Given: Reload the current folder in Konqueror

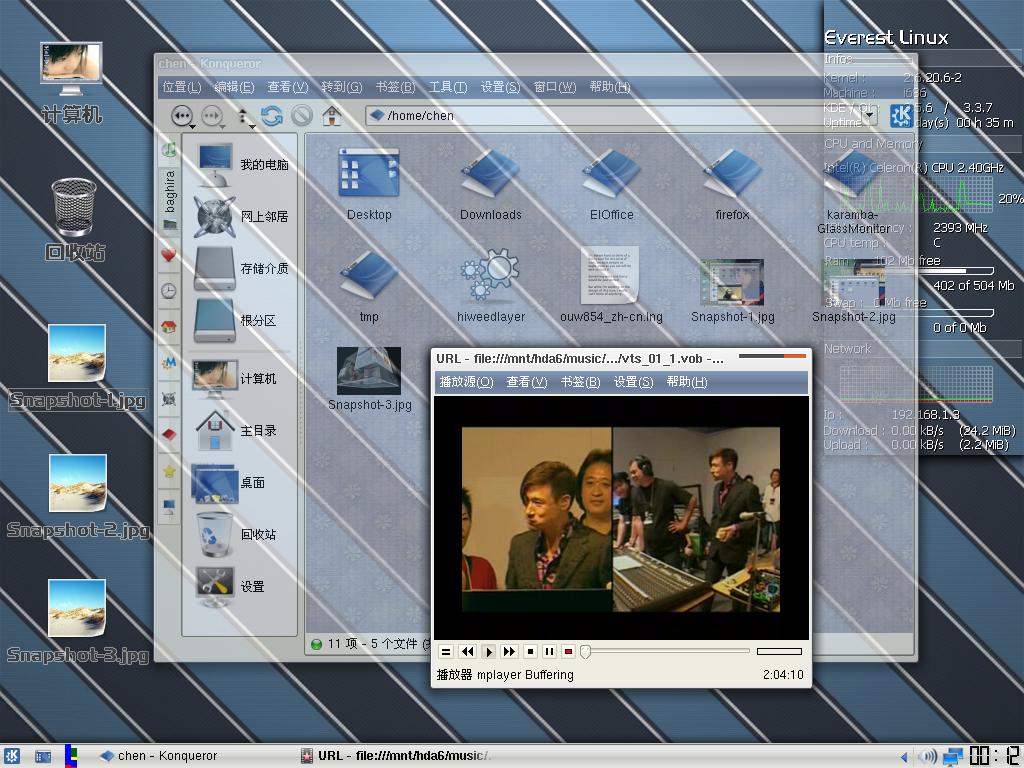Looking at the screenshot, I should 271,116.
